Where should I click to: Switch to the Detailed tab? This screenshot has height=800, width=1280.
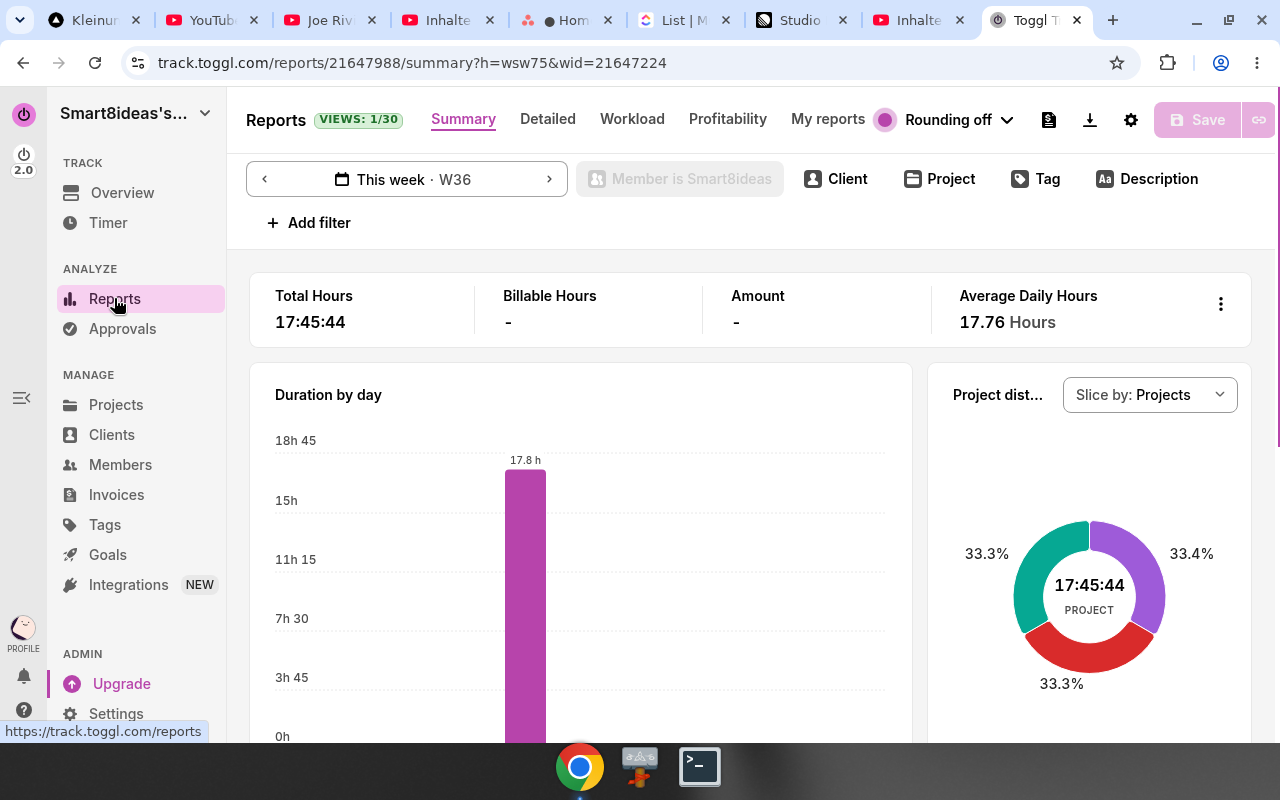click(x=548, y=119)
